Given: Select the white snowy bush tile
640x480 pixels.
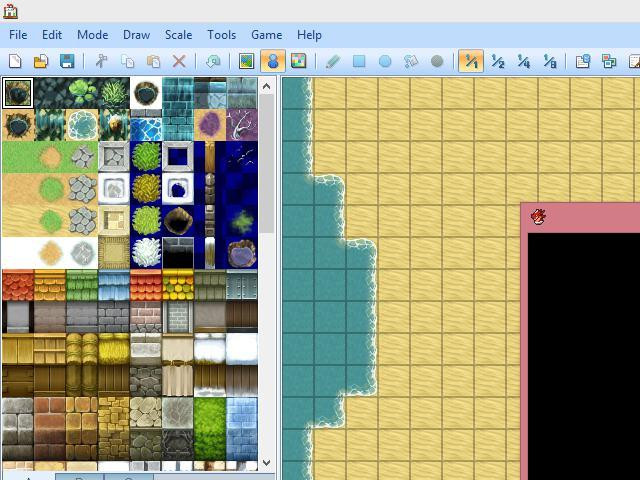Looking at the screenshot, I should point(146,253).
